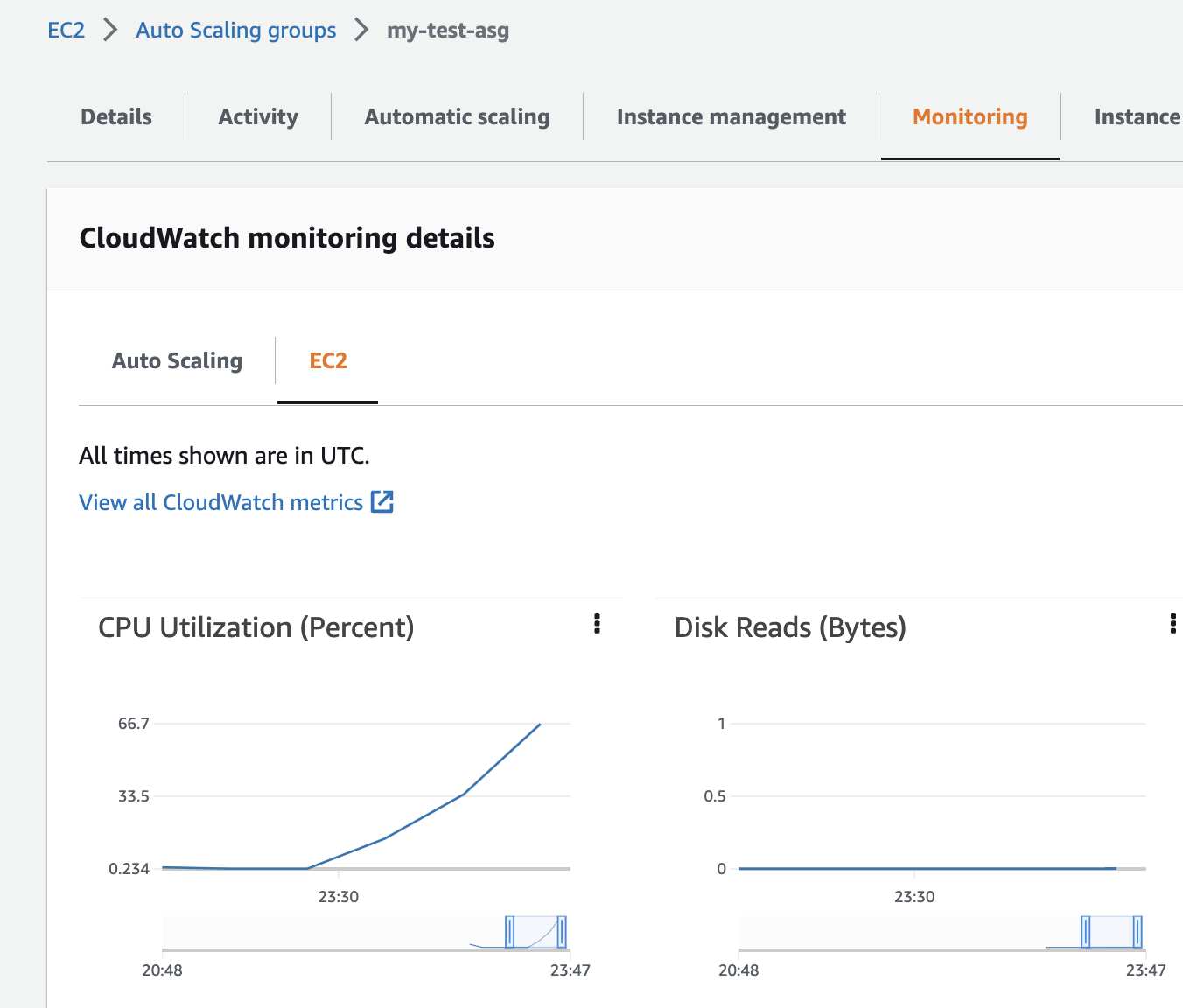Open the Instance management tab
1183x1008 pixels.
pyautogui.click(x=731, y=117)
